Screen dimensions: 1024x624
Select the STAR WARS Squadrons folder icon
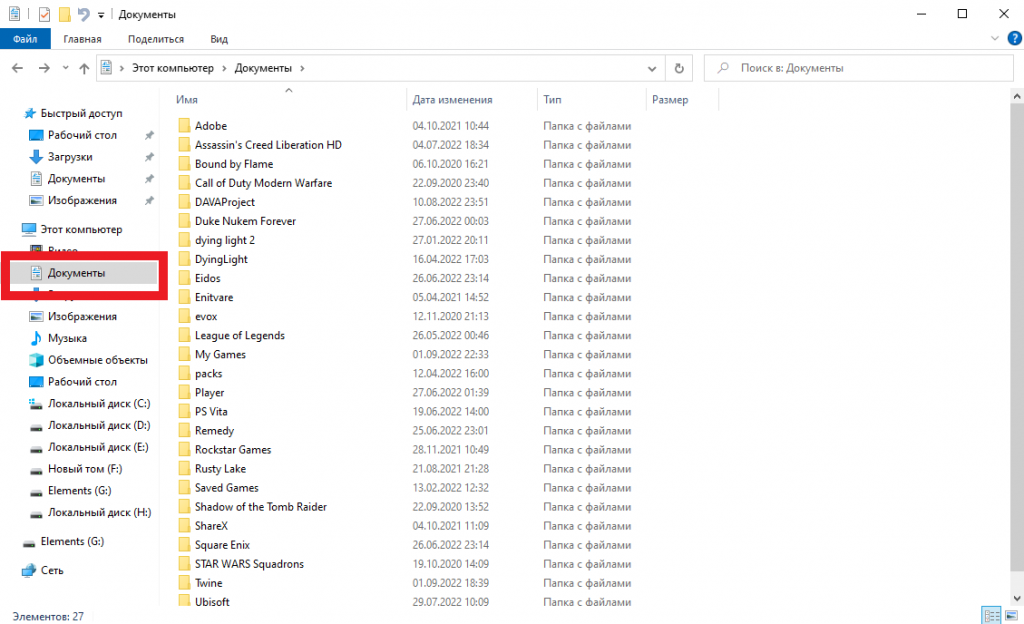(184, 563)
